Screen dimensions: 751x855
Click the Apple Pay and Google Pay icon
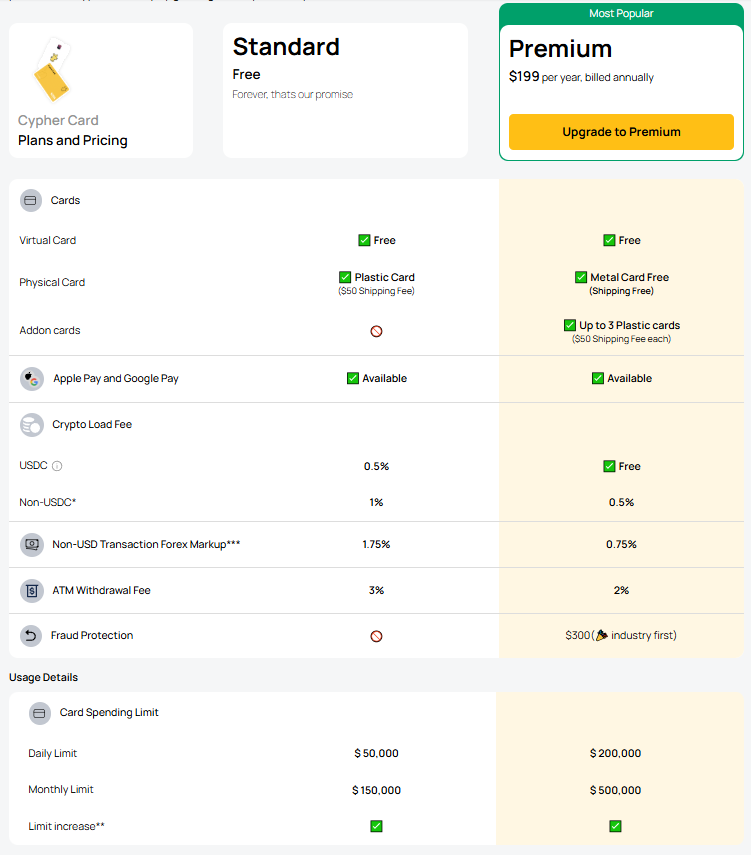32,379
